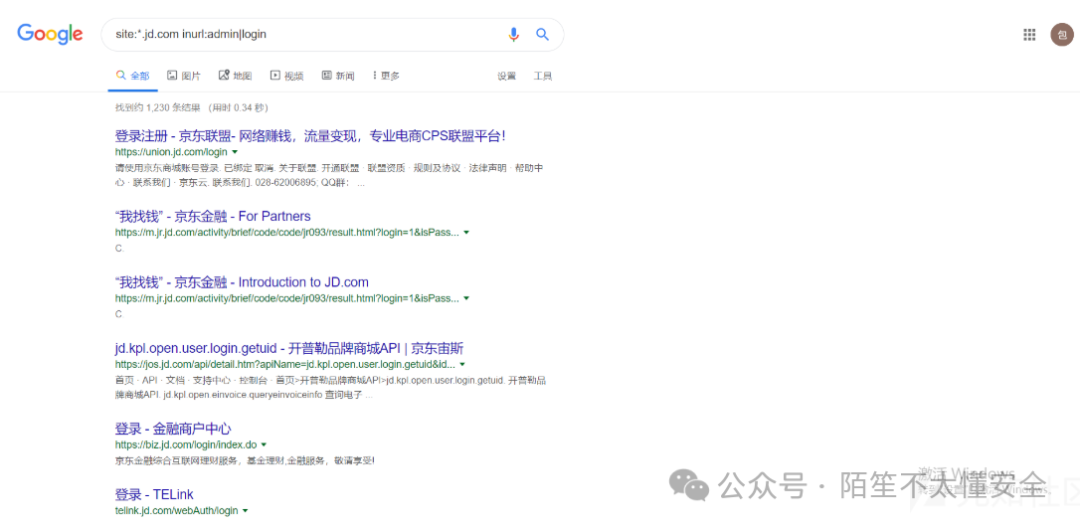The image size is (1080, 528).
Task: Switch to the 图片 images tab
Action: click(x=184, y=76)
